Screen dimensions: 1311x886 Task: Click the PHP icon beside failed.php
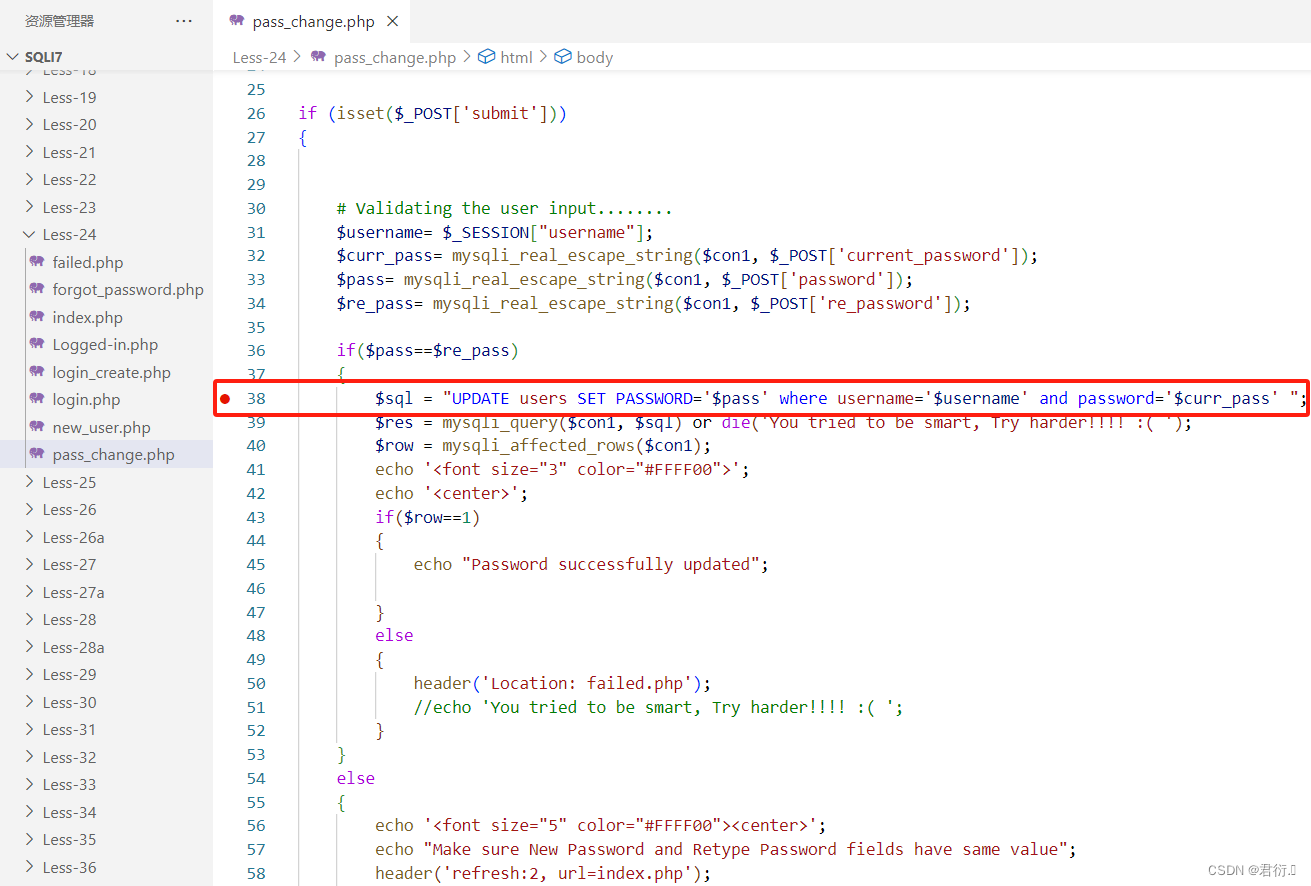pos(37,262)
